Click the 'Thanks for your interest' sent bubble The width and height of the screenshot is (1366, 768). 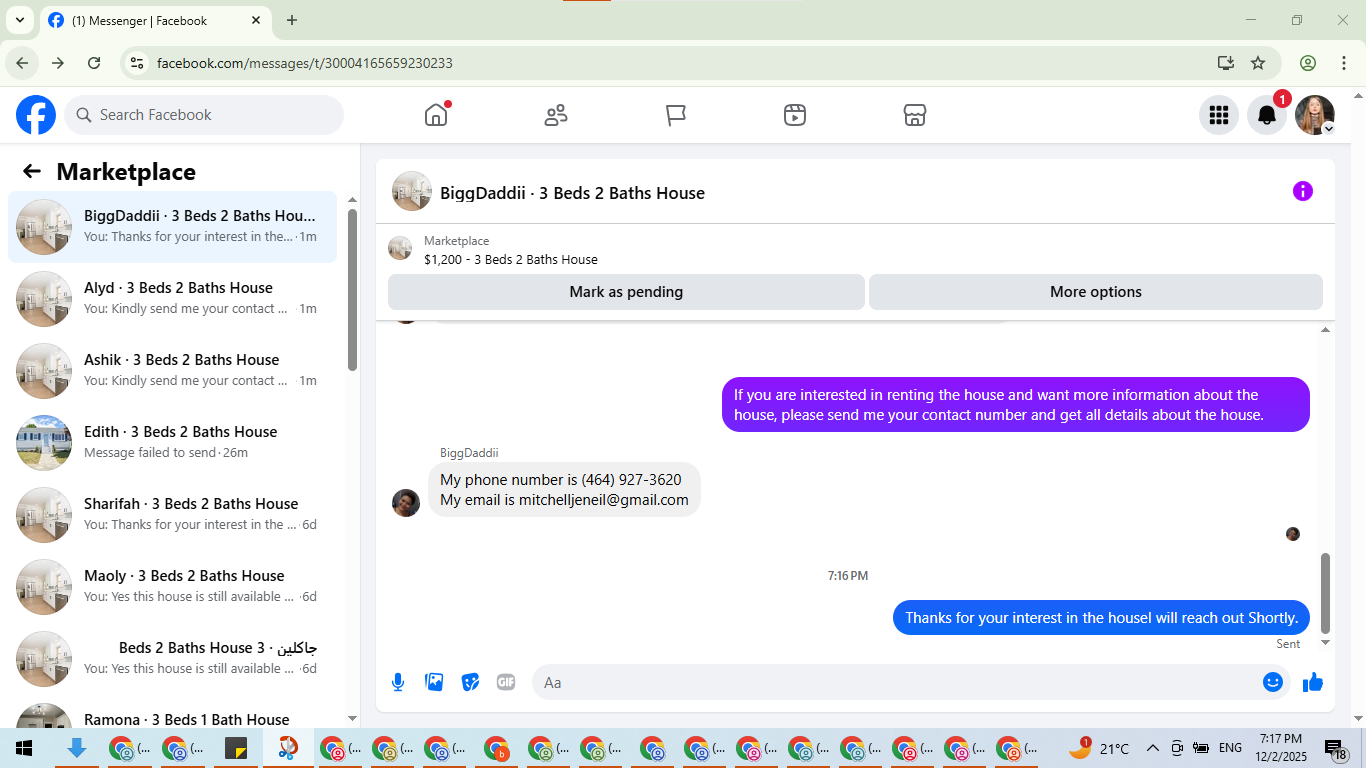pos(1101,618)
